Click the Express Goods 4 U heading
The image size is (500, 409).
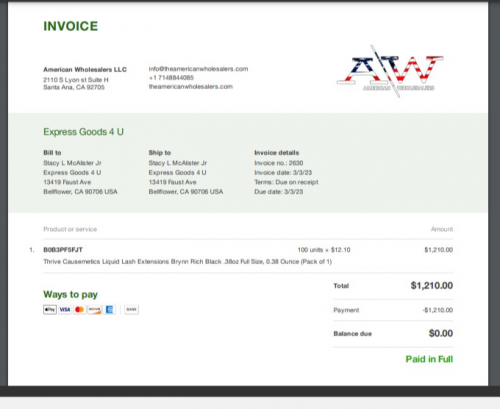pyautogui.click(x=83, y=132)
